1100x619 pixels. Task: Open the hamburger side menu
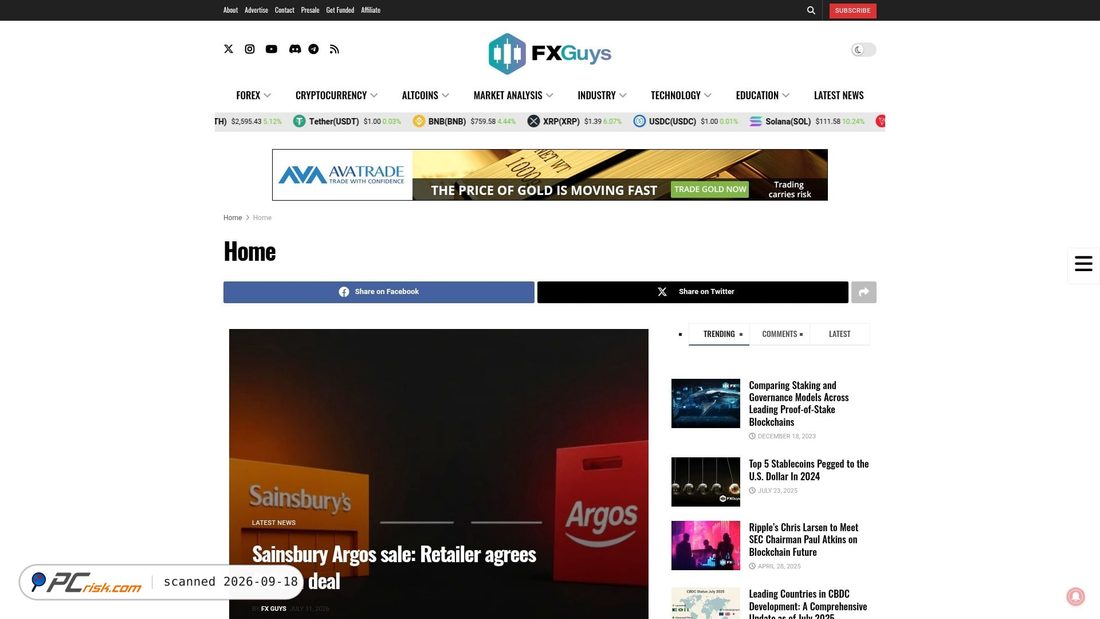[x=1083, y=264]
